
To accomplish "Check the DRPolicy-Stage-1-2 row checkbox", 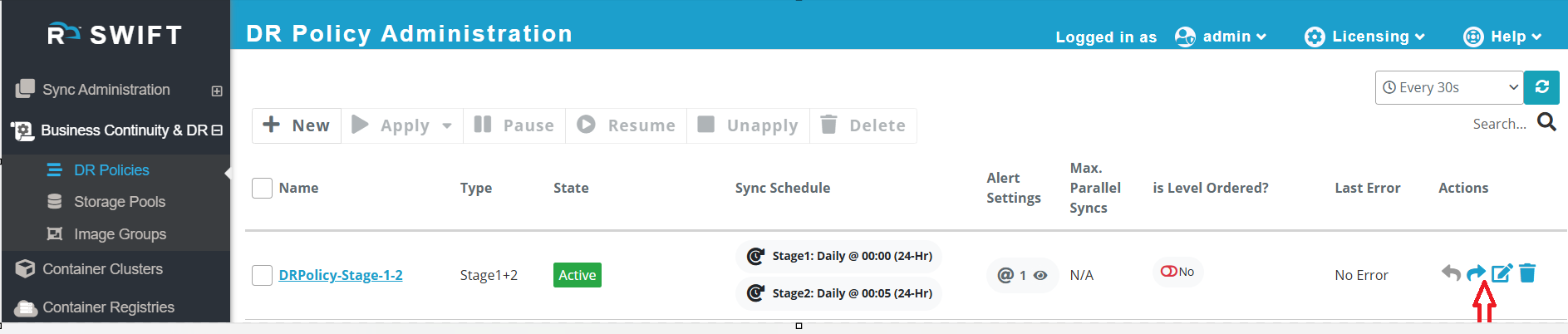I will pos(262,275).
